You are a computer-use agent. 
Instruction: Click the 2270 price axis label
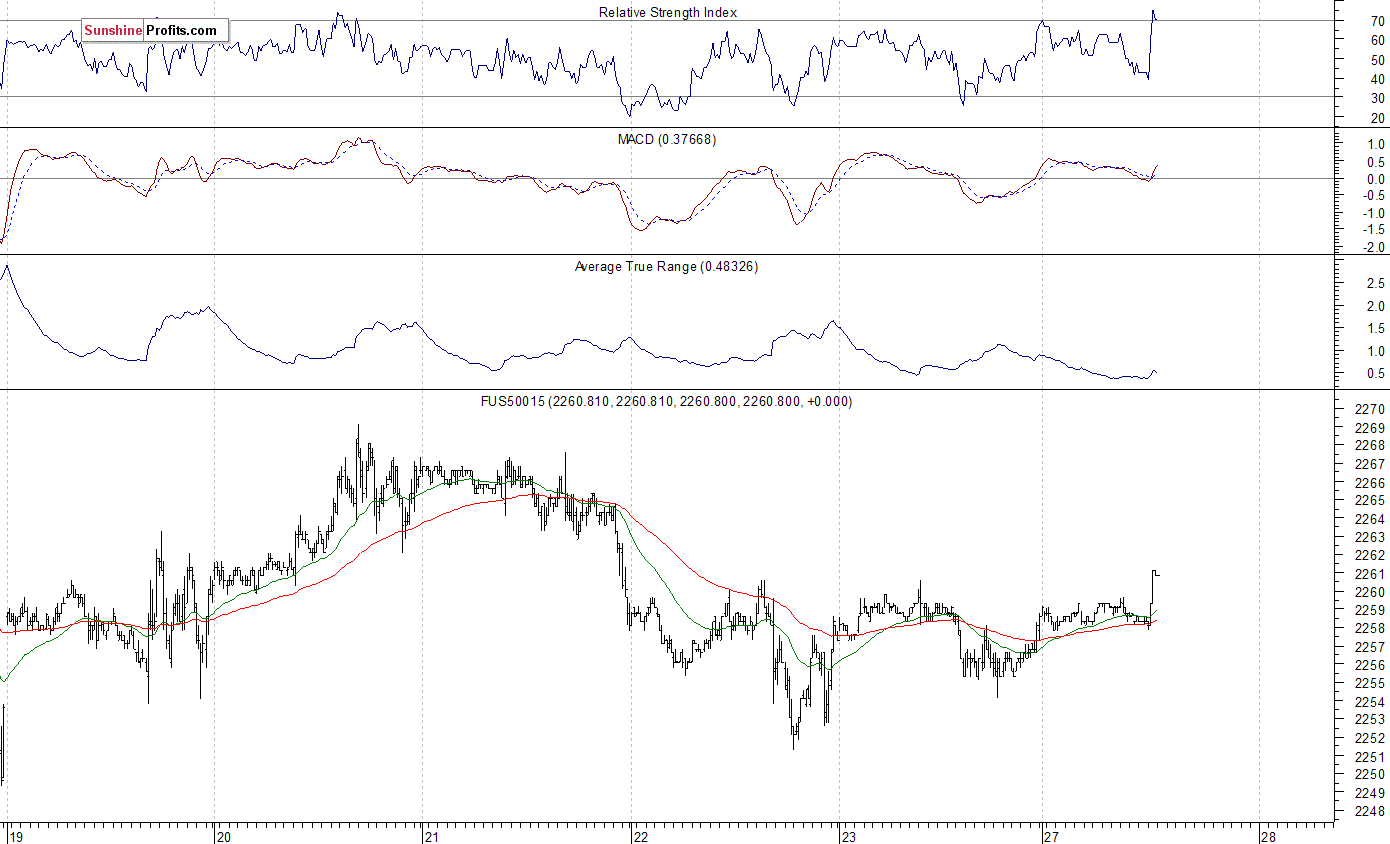(x=1371, y=409)
